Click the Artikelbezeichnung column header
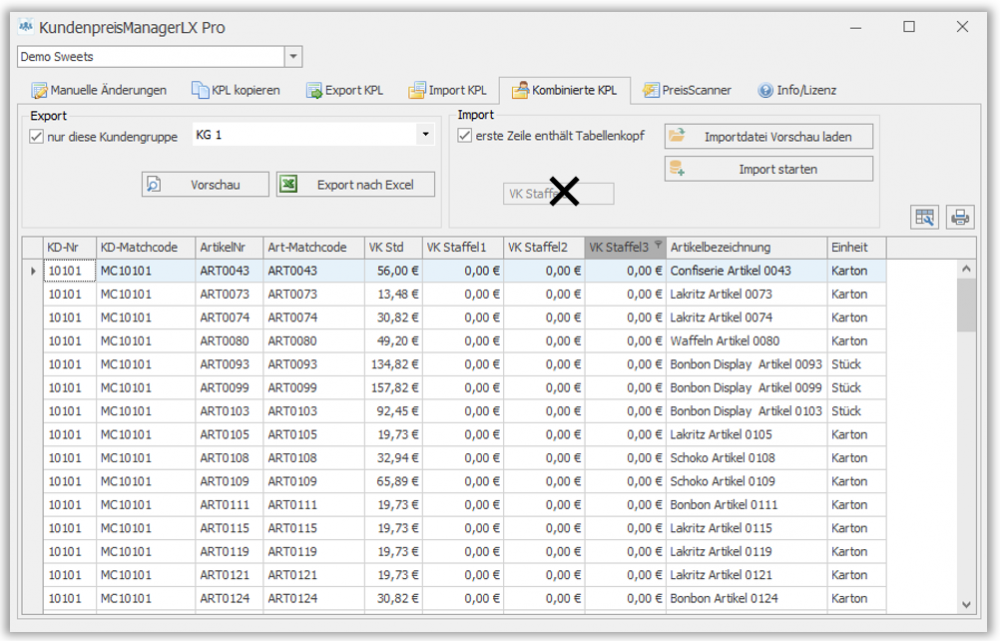The image size is (1000, 641). [746, 247]
